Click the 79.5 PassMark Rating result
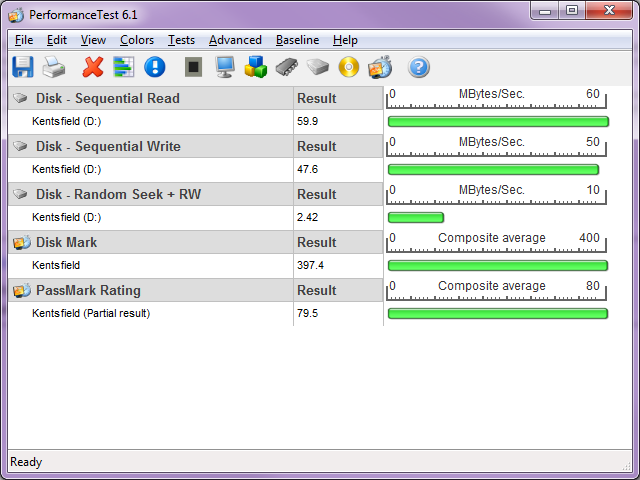640x480 pixels. point(307,313)
